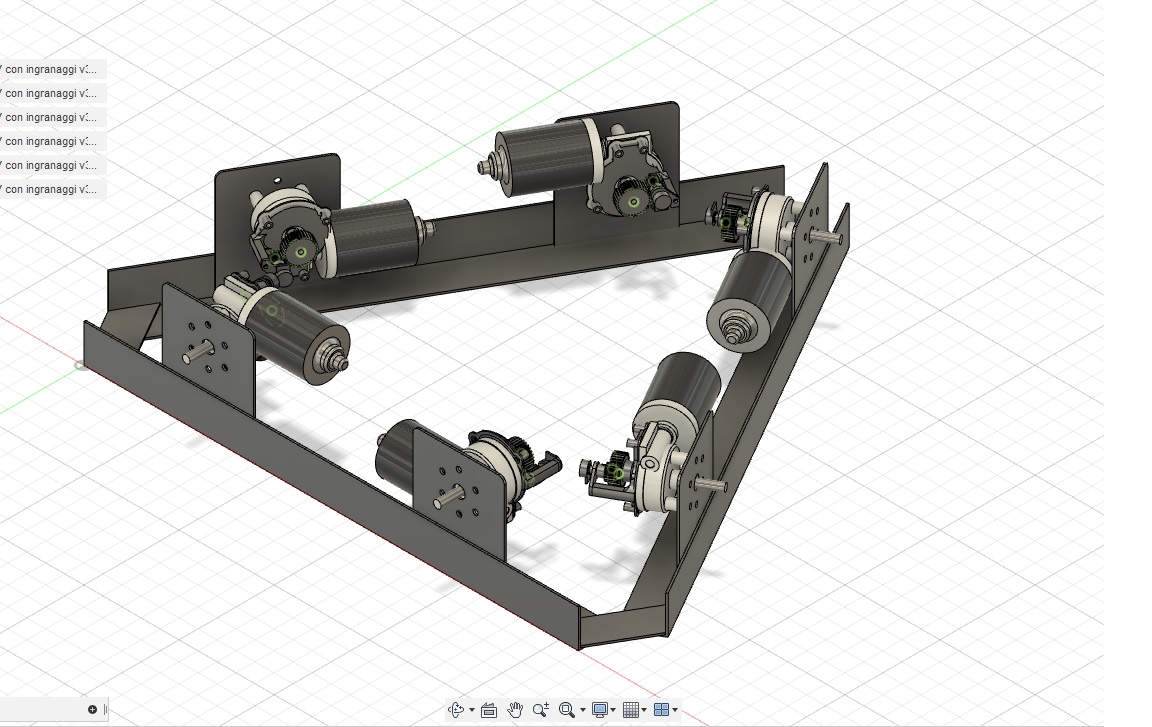Open Grid and Snaps icon

[630, 709]
